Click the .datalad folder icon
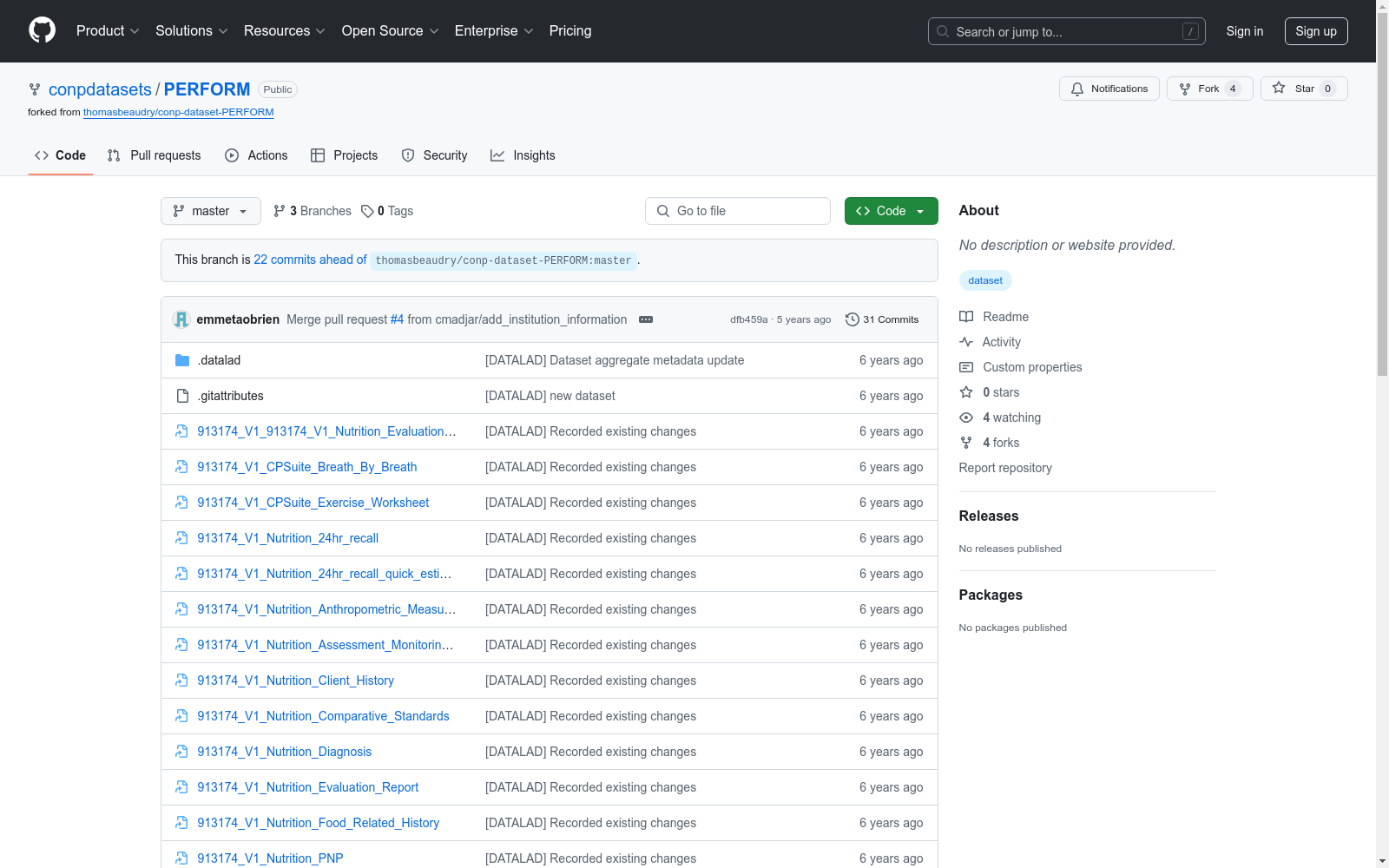 click(182, 360)
